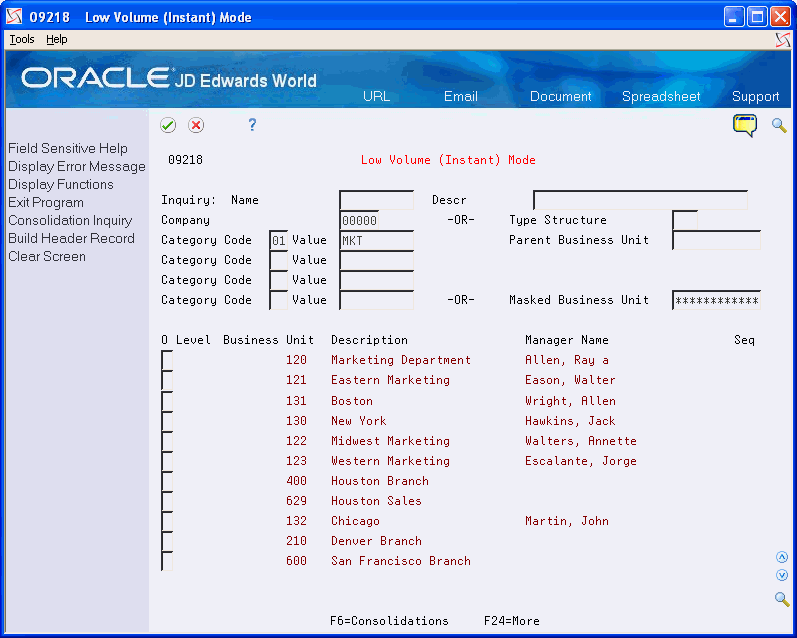Click option field for Chicago row

click(x=167, y=521)
